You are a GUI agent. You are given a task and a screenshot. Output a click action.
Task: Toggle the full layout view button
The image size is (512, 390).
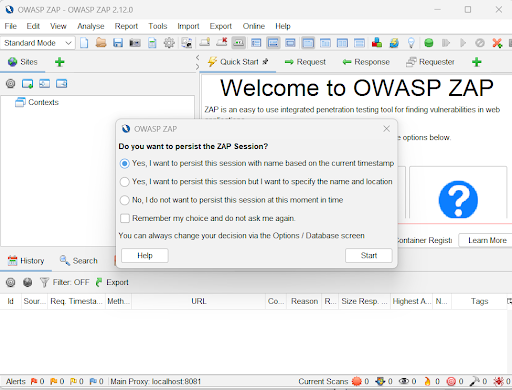[291, 43]
